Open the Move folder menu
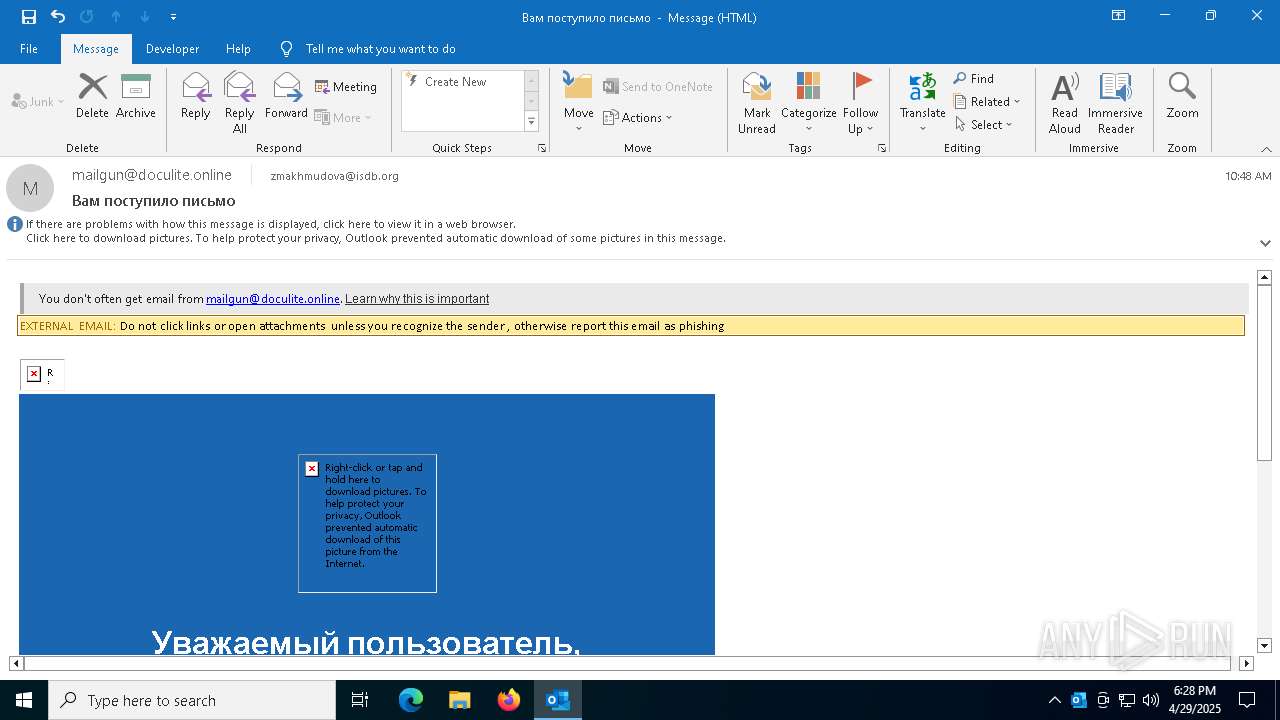This screenshot has height=720, width=1280. coord(578,102)
